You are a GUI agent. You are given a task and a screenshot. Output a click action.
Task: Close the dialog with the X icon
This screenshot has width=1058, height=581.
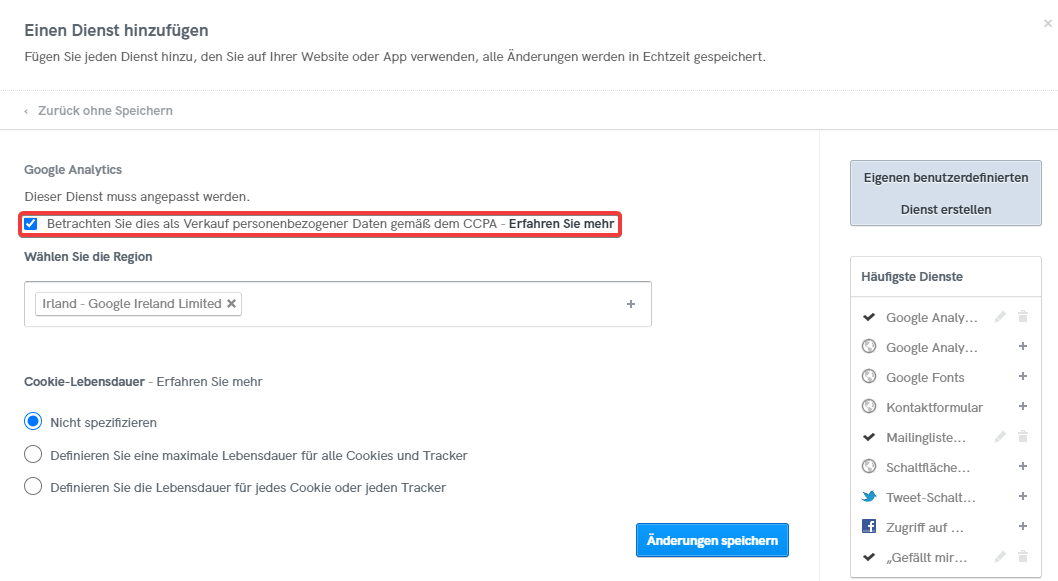tap(1047, 22)
